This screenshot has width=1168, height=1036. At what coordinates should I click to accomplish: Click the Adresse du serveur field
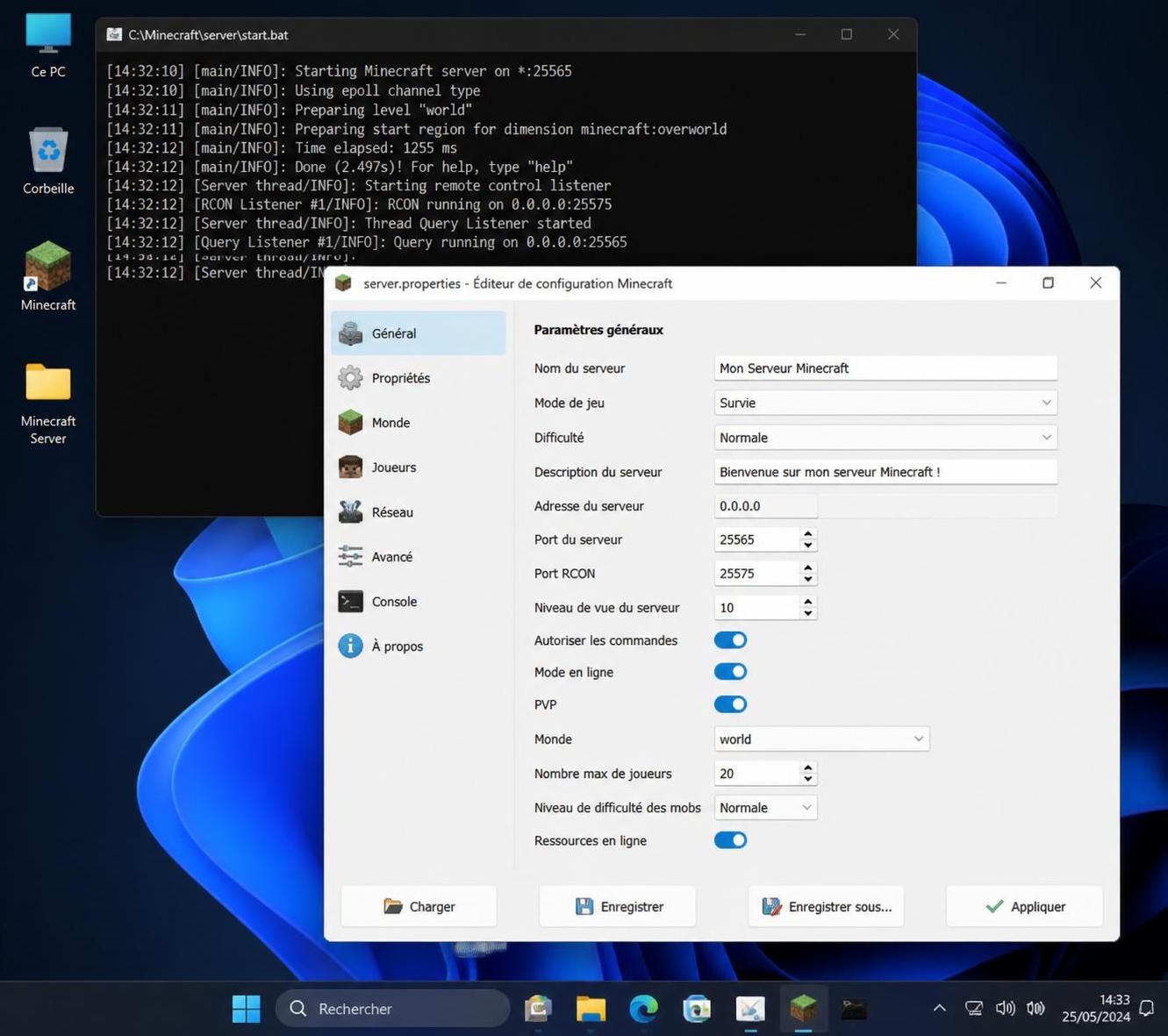[x=765, y=506]
